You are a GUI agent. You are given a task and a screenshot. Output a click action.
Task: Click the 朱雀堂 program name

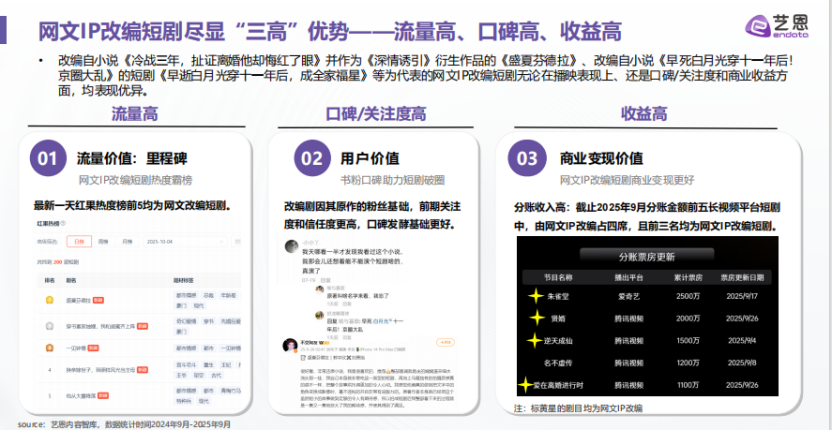tap(558, 296)
